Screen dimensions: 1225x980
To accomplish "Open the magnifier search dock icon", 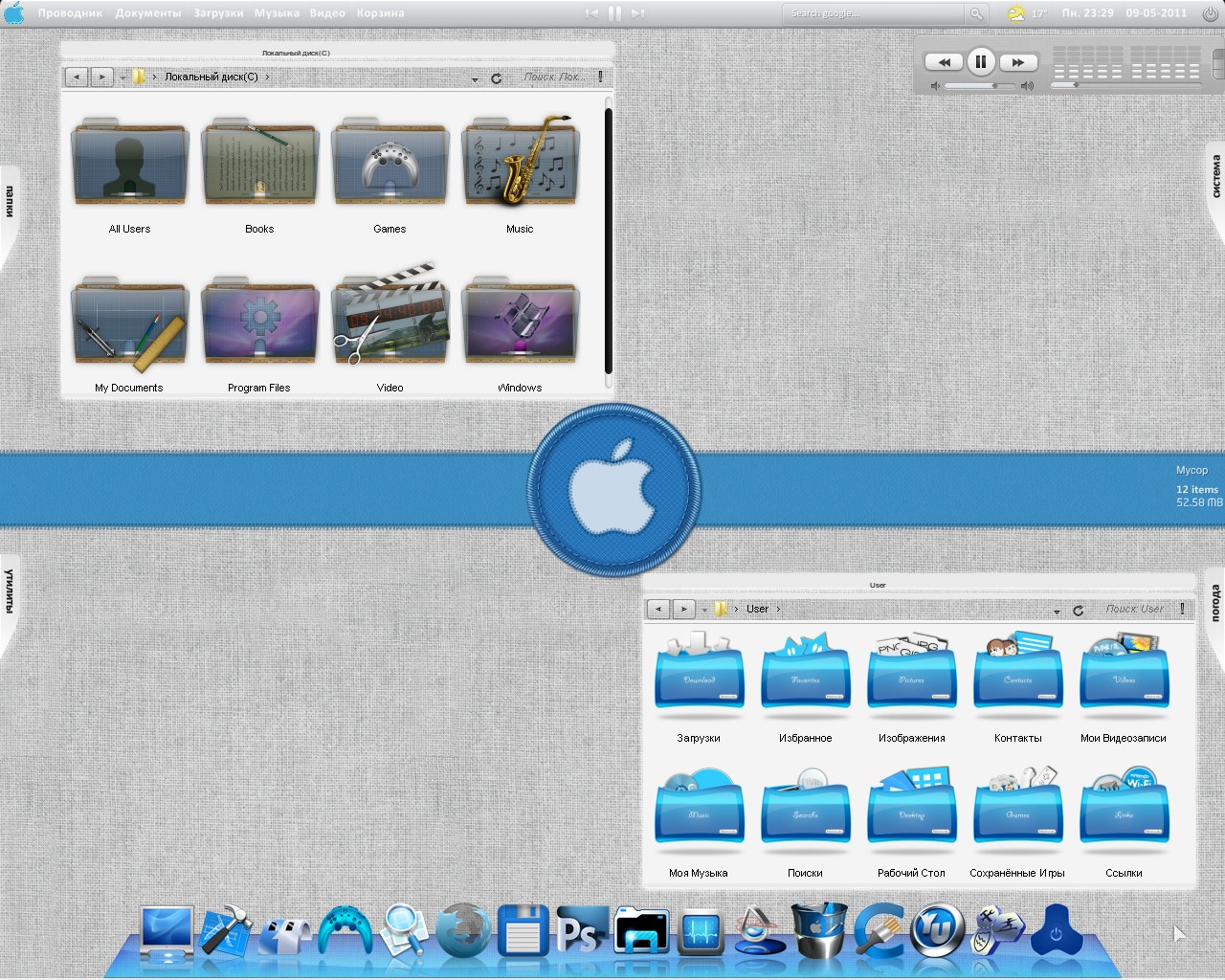I will coord(404,931).
